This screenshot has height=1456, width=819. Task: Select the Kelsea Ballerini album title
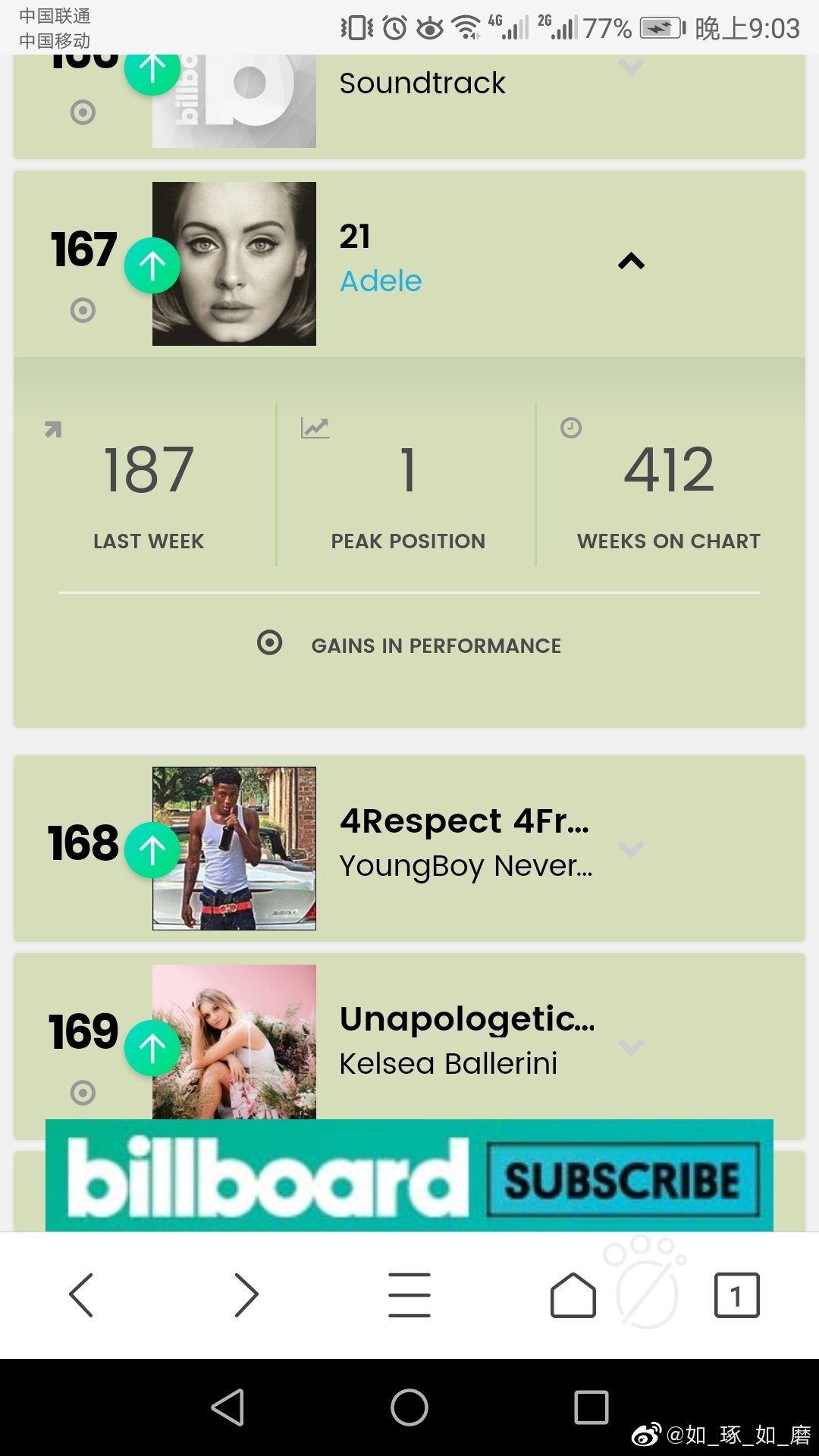tap(467, 1019)
